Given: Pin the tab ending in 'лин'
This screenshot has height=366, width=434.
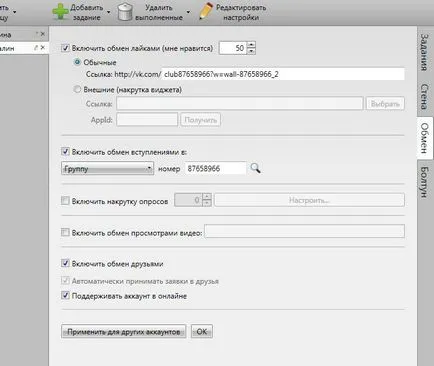Looking at the screenshot, I should click(36, 48).
